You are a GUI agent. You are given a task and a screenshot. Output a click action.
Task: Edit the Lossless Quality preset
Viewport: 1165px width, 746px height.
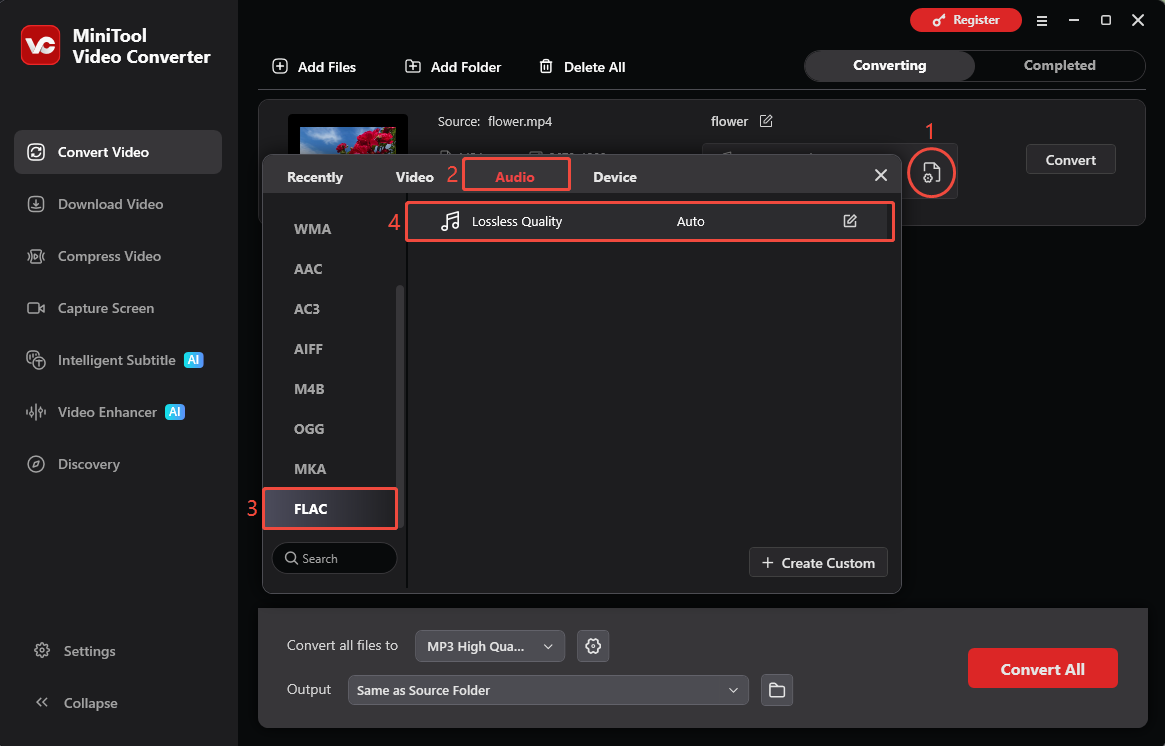coord(850,221)
